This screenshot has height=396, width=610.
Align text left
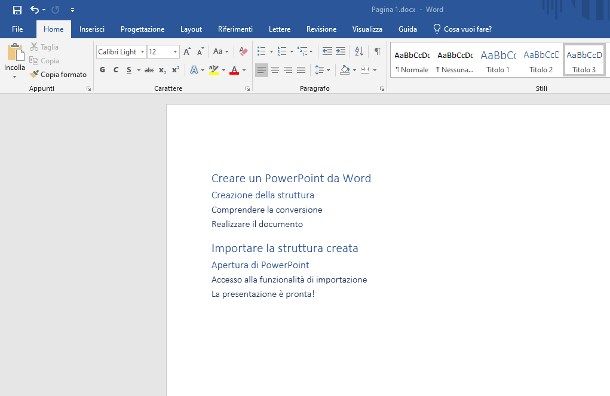(261, 70)
